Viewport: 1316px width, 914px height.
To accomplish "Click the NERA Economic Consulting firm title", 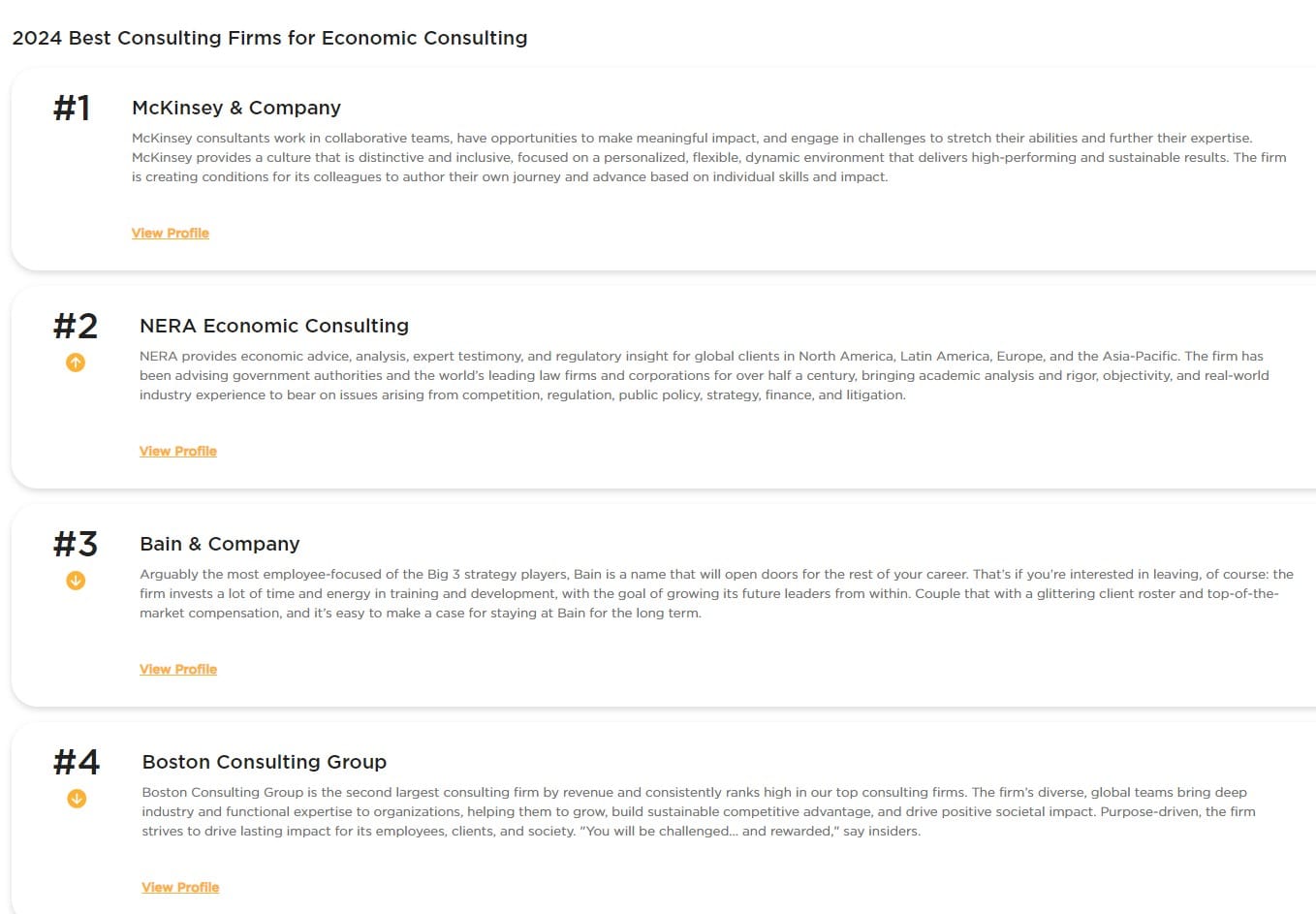I will [x=274, y=326].
